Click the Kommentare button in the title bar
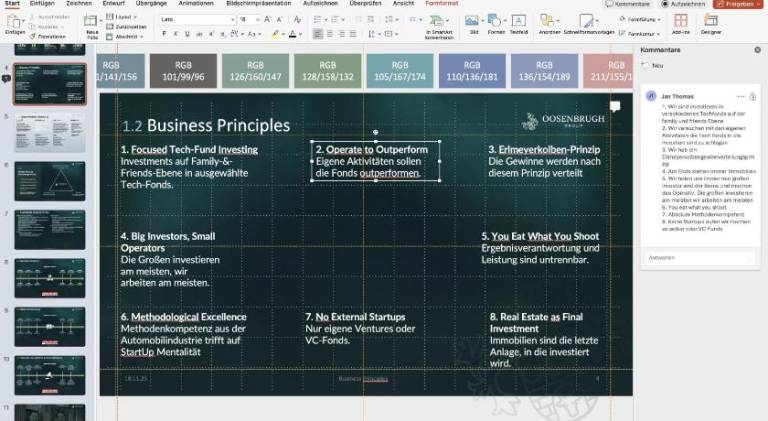 627,4
